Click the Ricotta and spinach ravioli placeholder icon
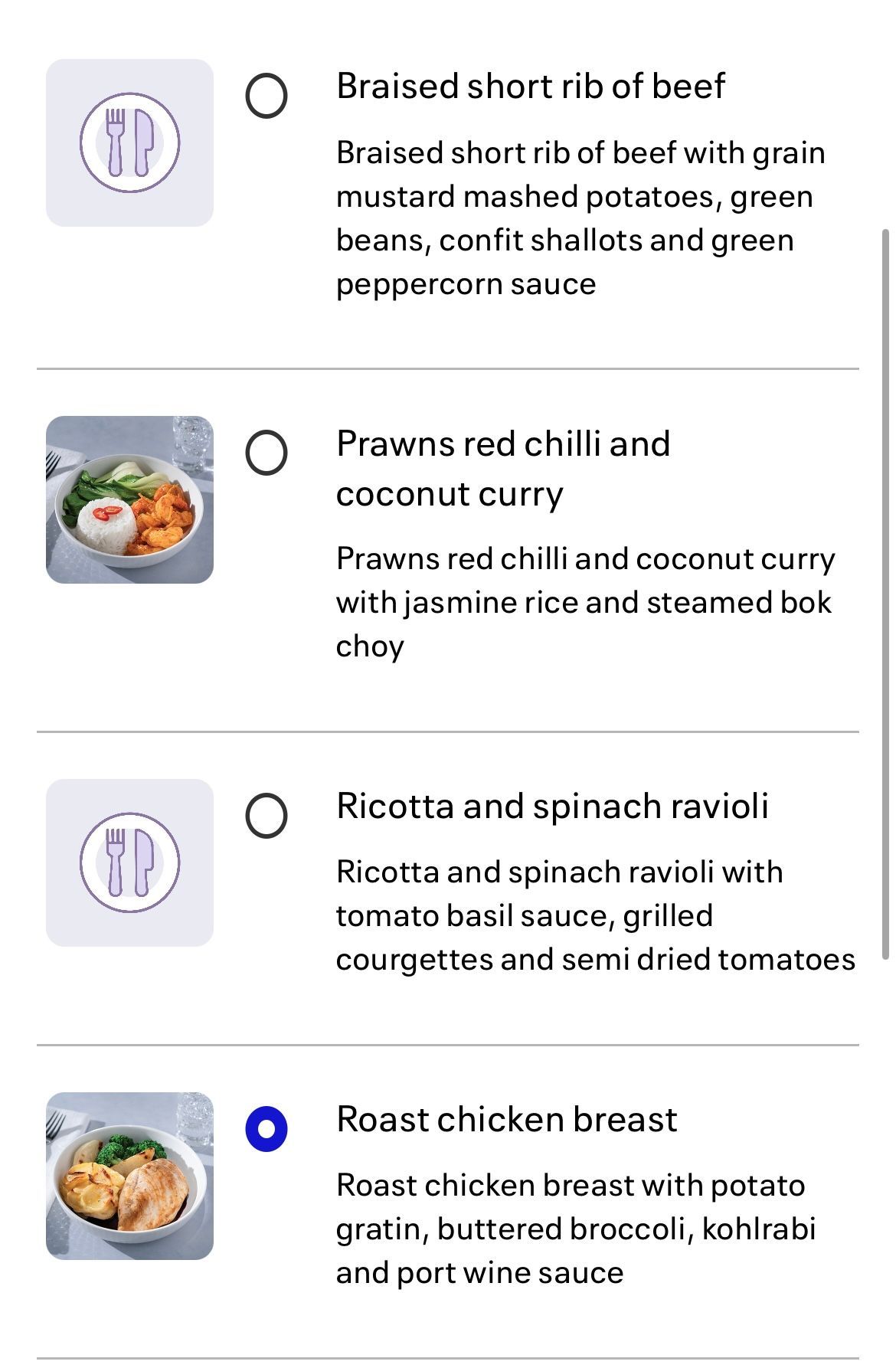 tap(129, 862)
